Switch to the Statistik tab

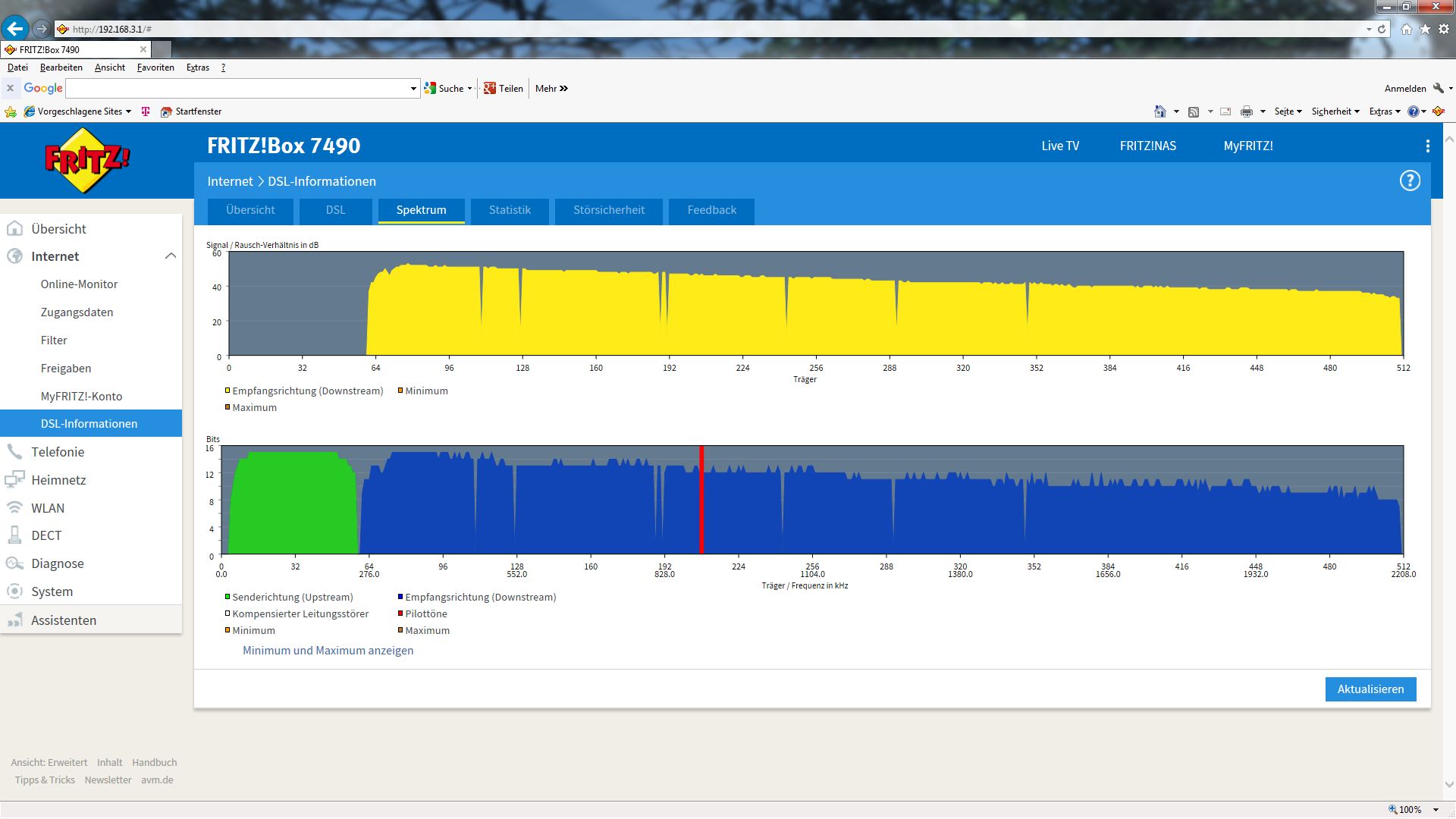point(510,210)
